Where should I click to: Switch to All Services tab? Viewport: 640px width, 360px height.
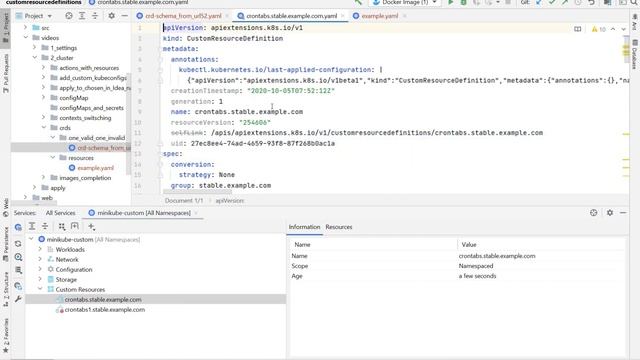(x=60, y=213)
